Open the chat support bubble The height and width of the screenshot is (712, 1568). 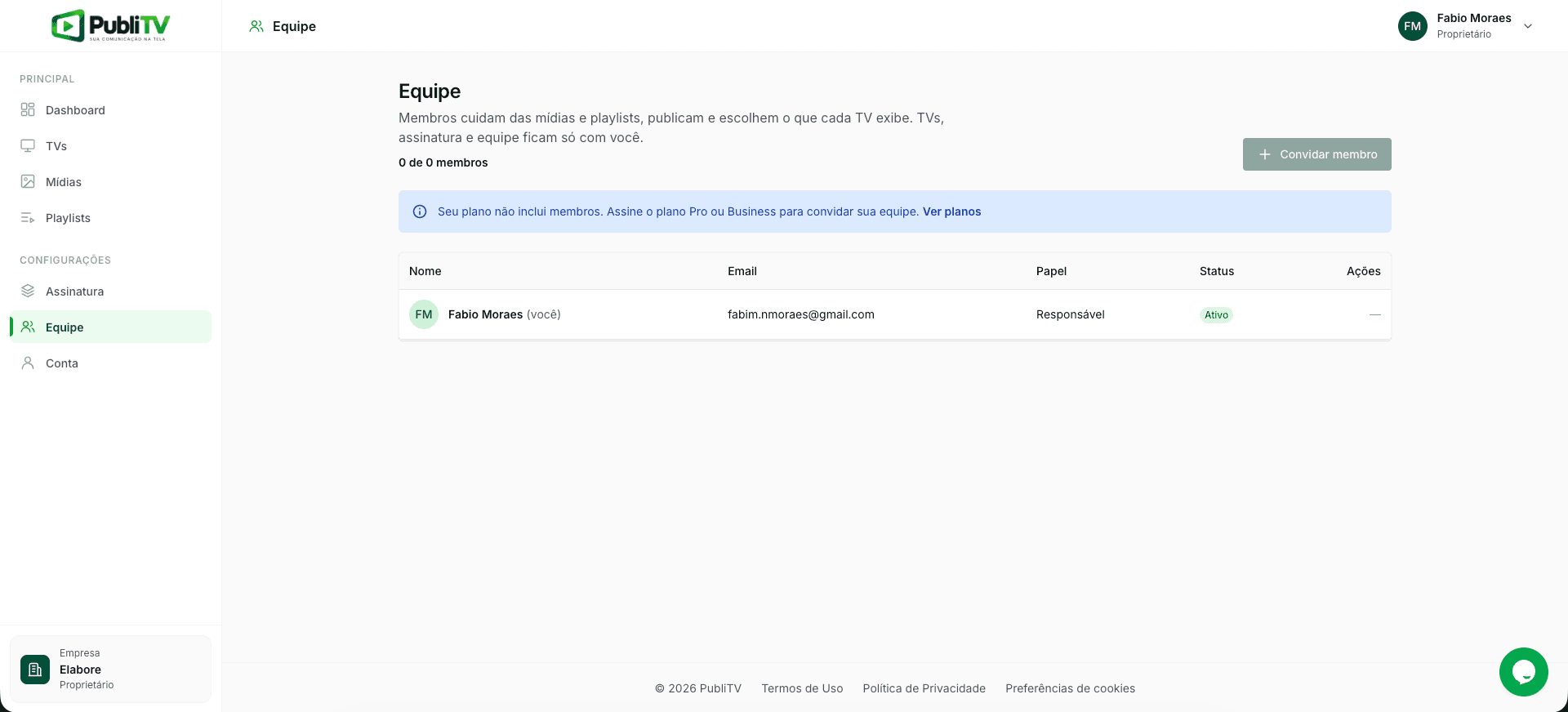pyautogui.click(x=1524, y=672)
